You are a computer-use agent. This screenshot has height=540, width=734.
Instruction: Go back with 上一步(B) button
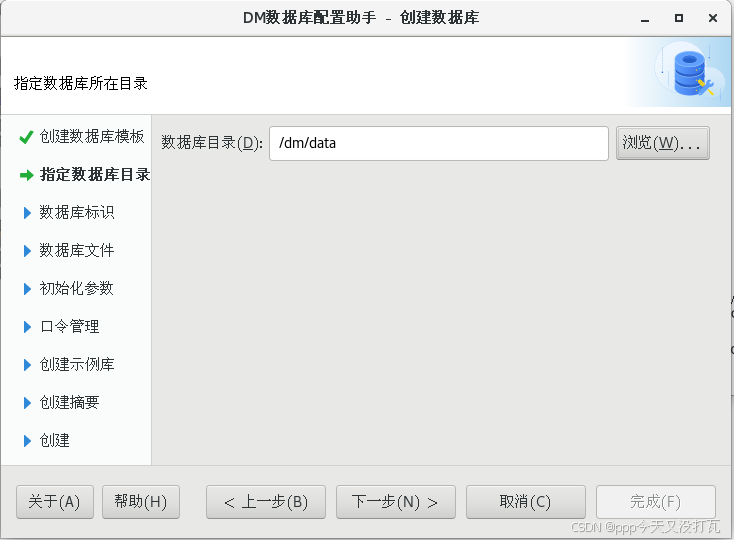(x=266, y=502)
